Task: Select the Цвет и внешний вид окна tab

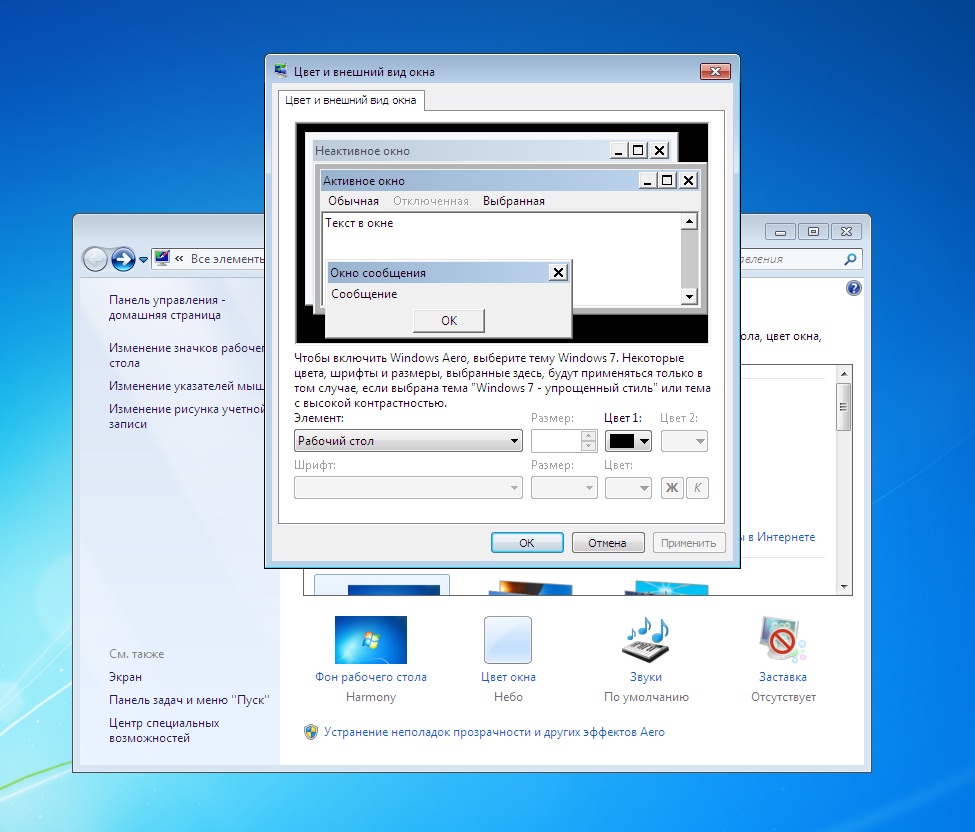Action: click(x=351, y=100)
